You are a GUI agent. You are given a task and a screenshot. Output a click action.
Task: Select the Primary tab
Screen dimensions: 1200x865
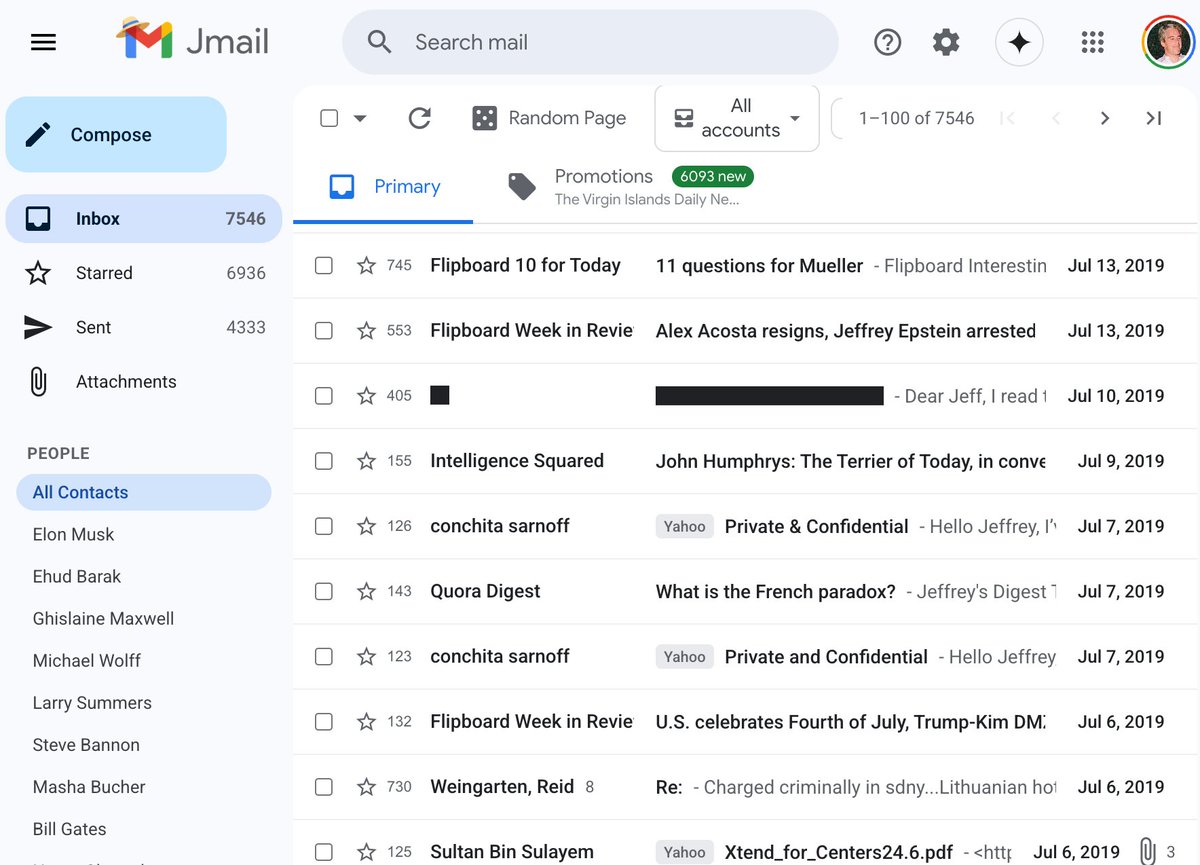[x=385, y=186]
